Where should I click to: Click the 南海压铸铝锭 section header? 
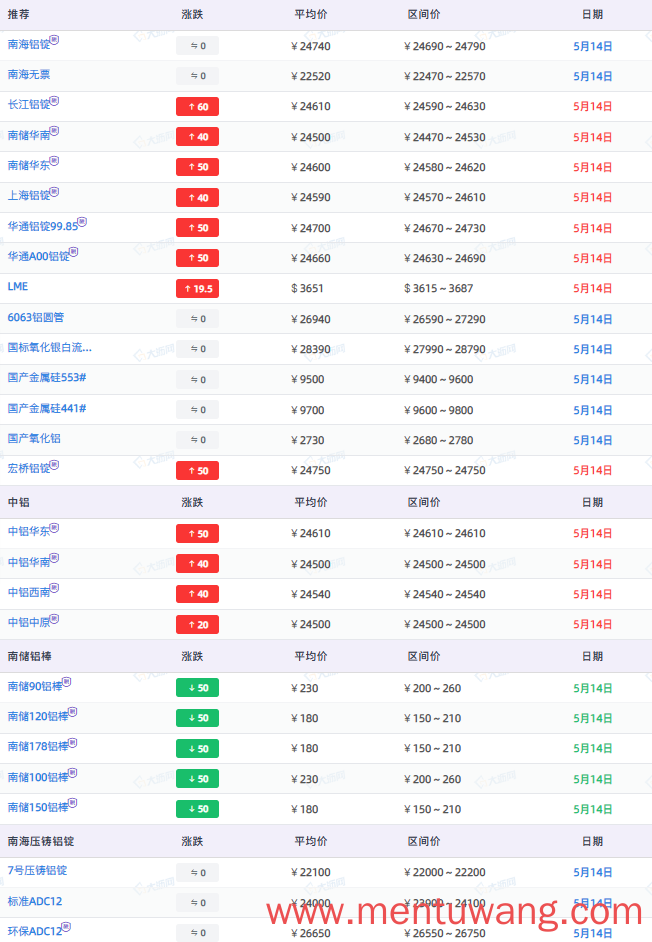(40, 841)
